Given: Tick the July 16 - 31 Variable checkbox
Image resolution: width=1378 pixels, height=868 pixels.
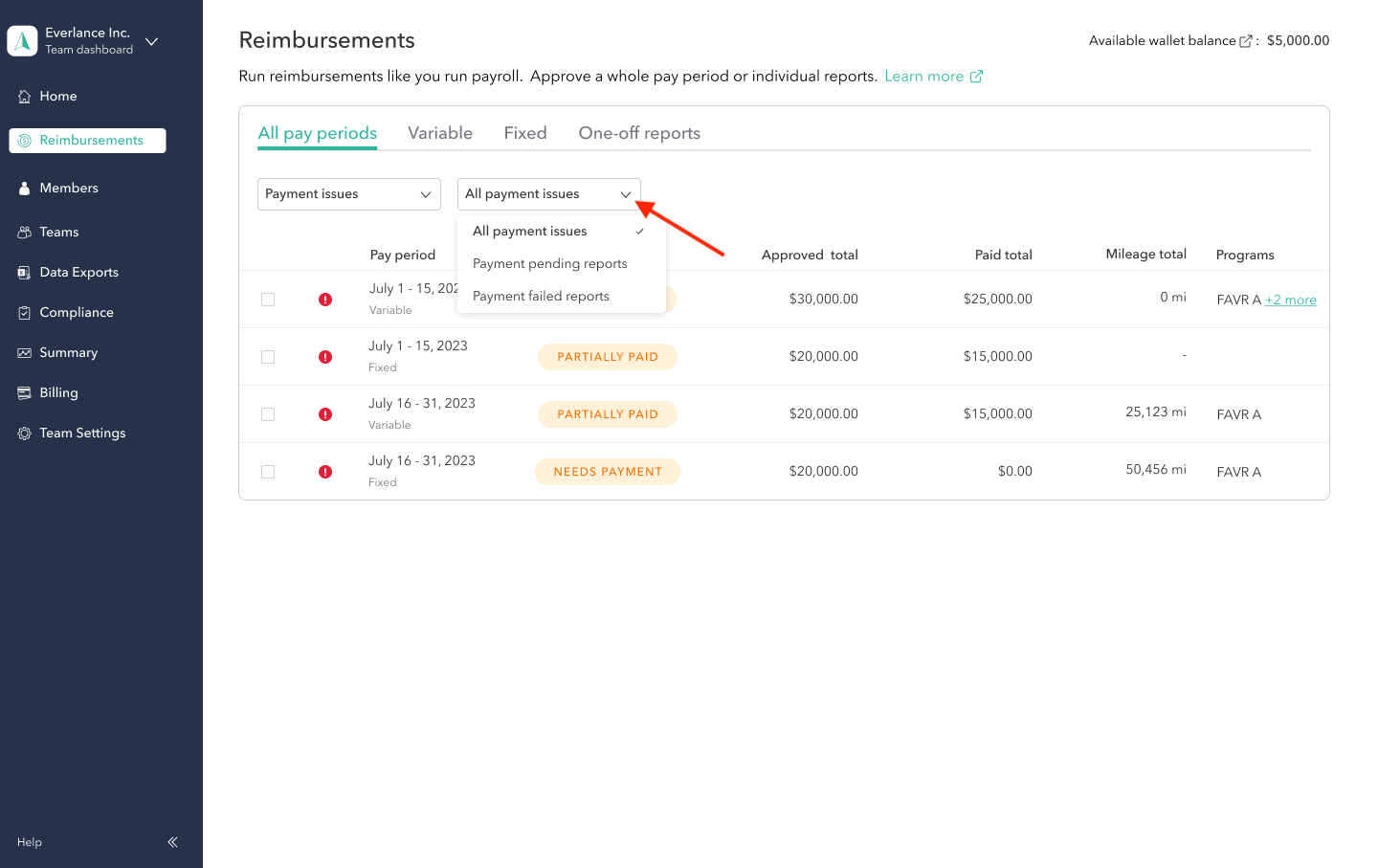Looking at the screenshot, I should pos(268,413).
